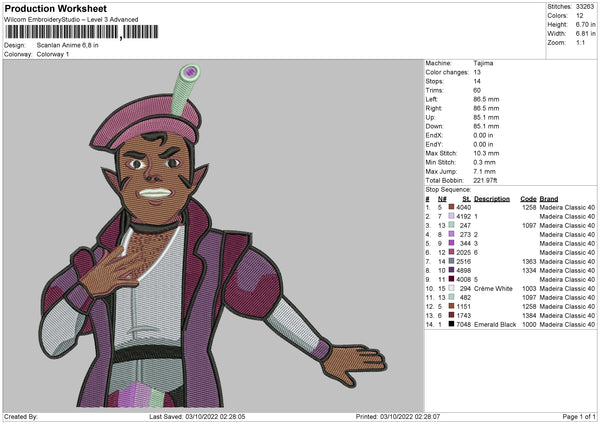Select the Height value 6.70 in

[585, 24]
